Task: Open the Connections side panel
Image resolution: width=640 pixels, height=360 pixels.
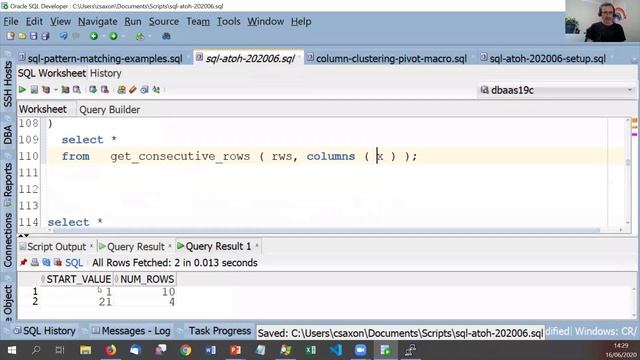Action: [8, 241]
